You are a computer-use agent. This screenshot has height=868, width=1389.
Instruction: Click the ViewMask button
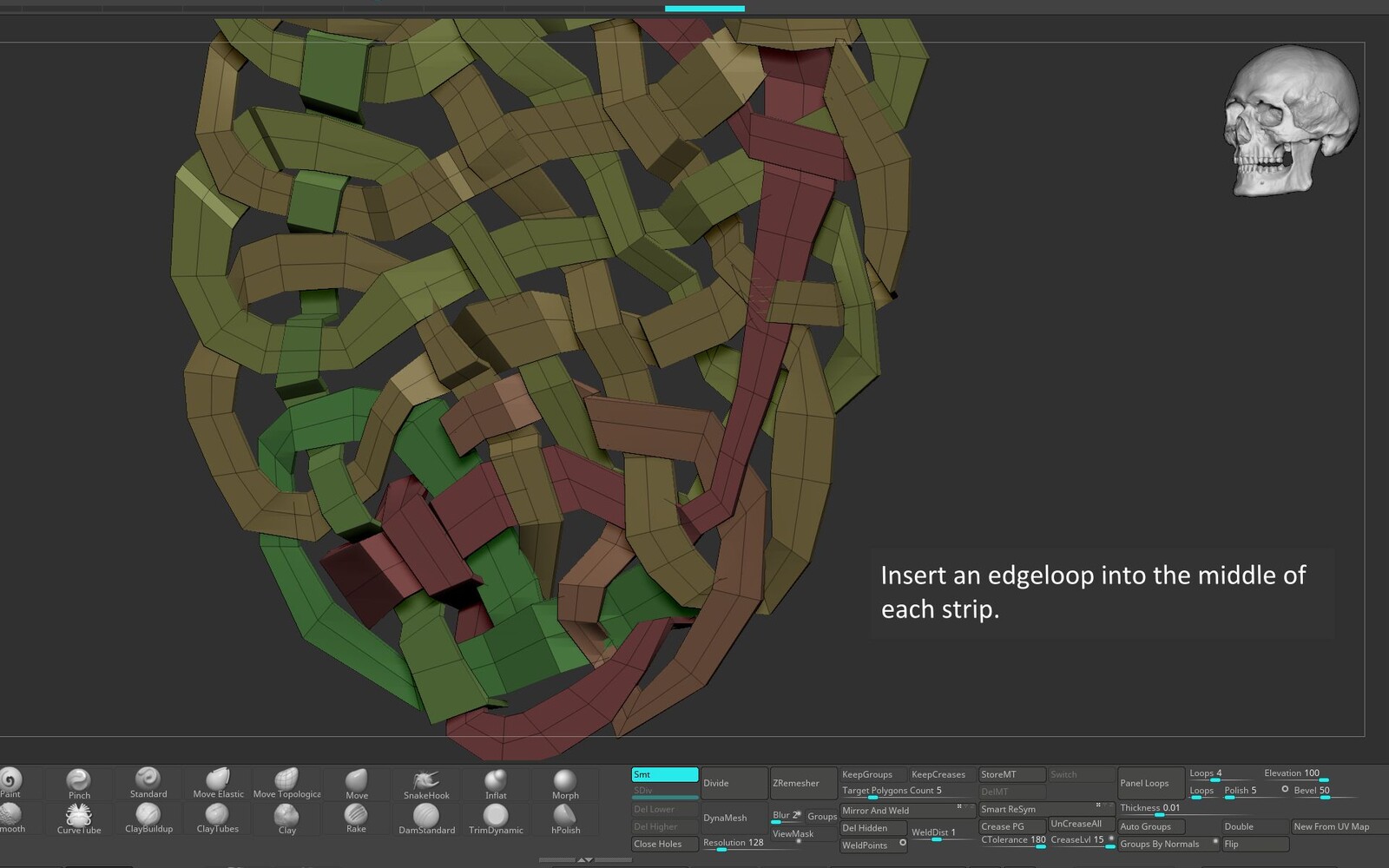pos(803,835)
